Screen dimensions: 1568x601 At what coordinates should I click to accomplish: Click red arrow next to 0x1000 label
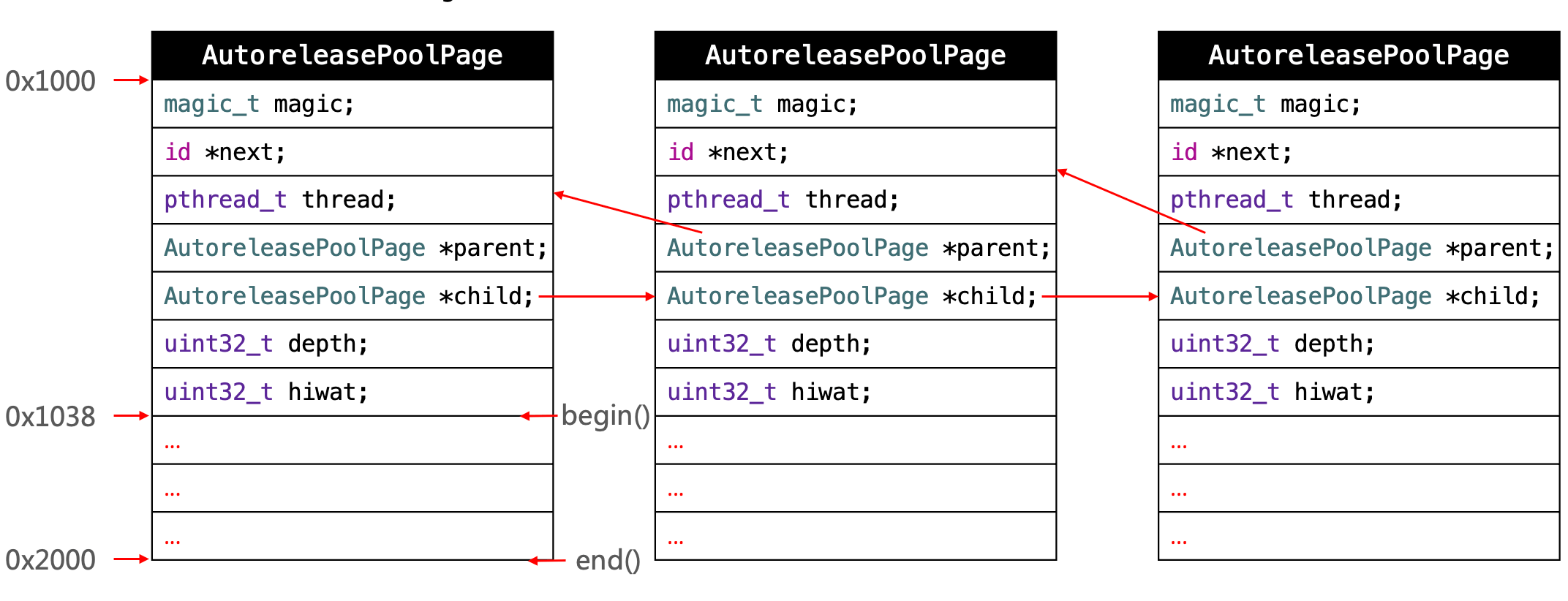pyautogui.click(x=132, y=80)
